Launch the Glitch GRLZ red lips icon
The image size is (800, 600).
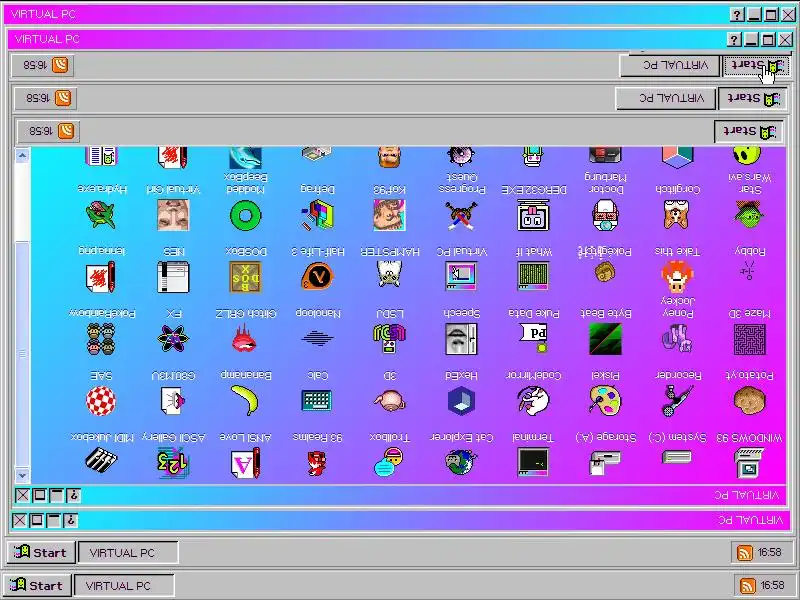pos(245,338)
